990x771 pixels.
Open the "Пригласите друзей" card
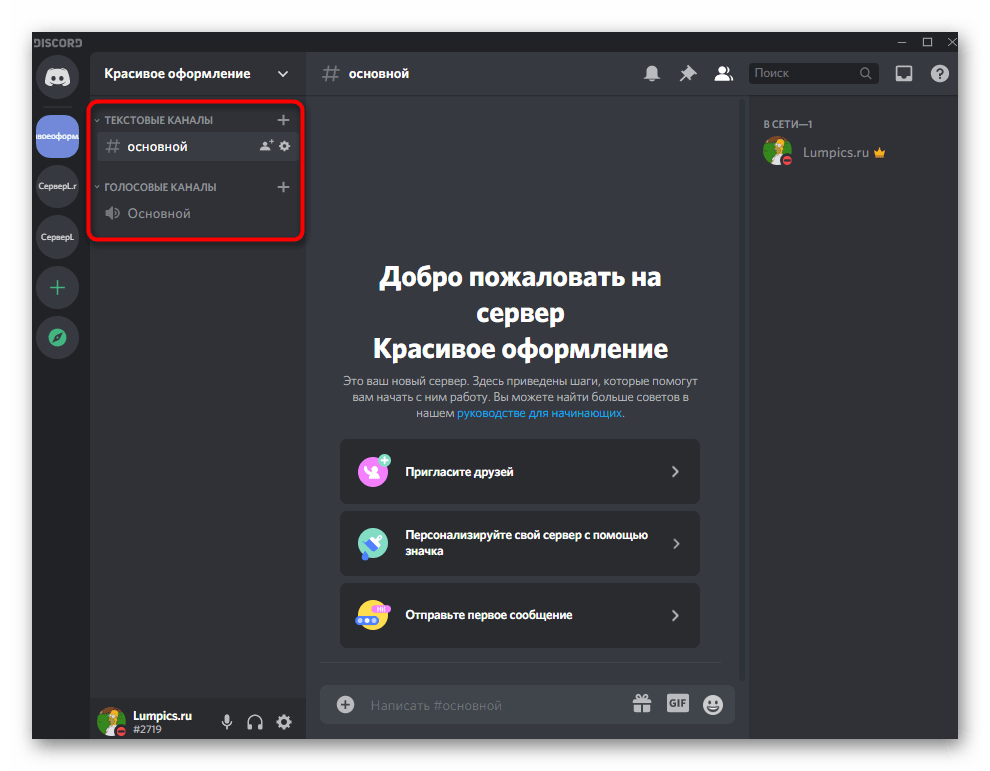coord(520,472)
